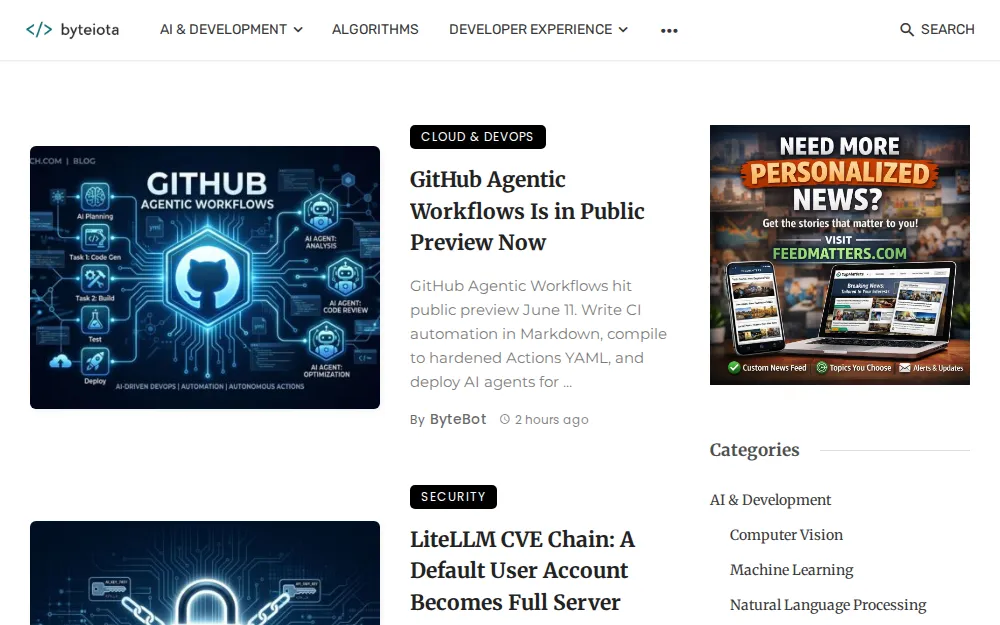Open the DEVELOPER EXPERIENCE nav item
The width and height of the screenshot is (1000, 625).
(x=531, y=29)
